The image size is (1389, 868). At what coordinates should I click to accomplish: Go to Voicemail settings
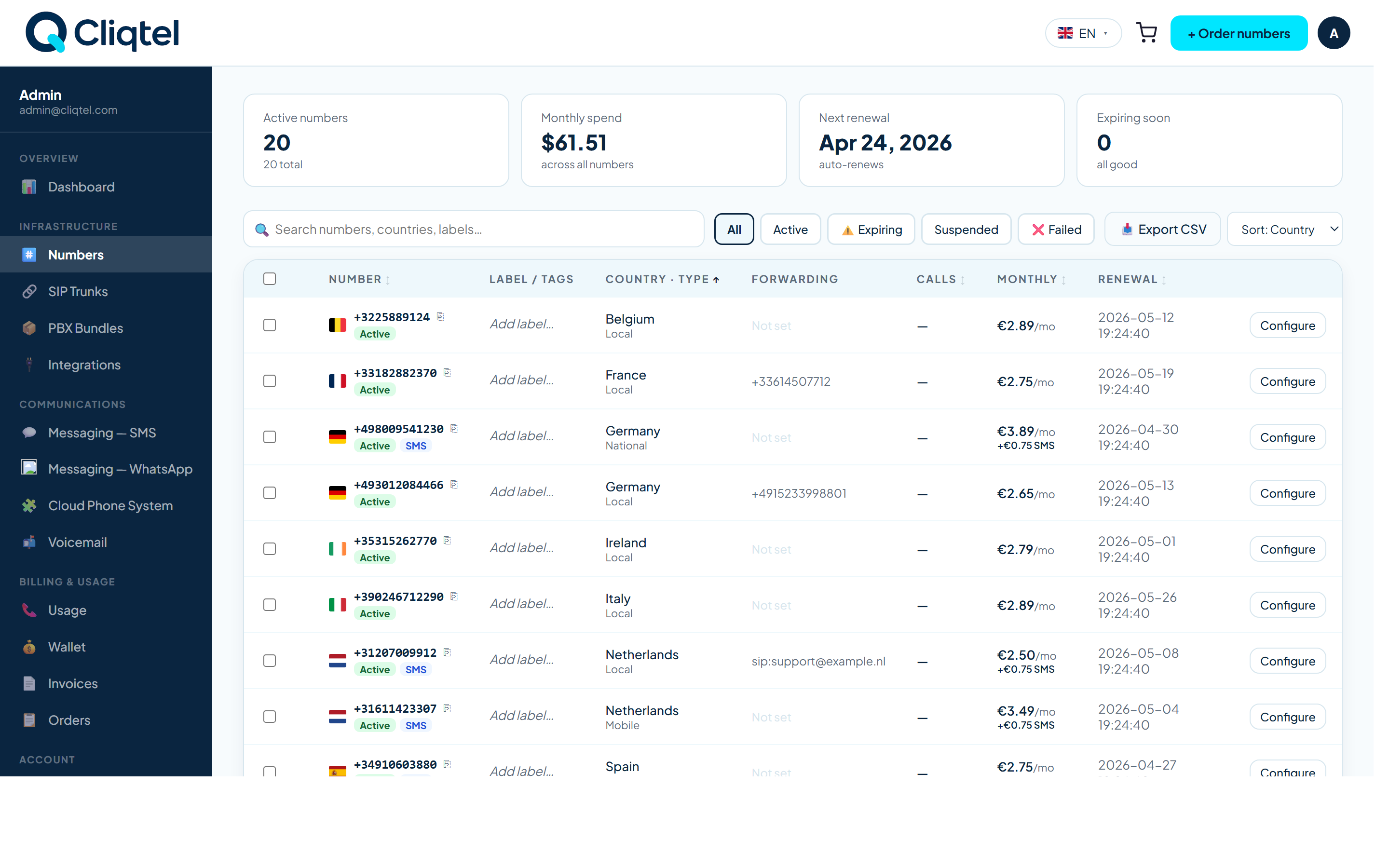[x=77, y=542]
